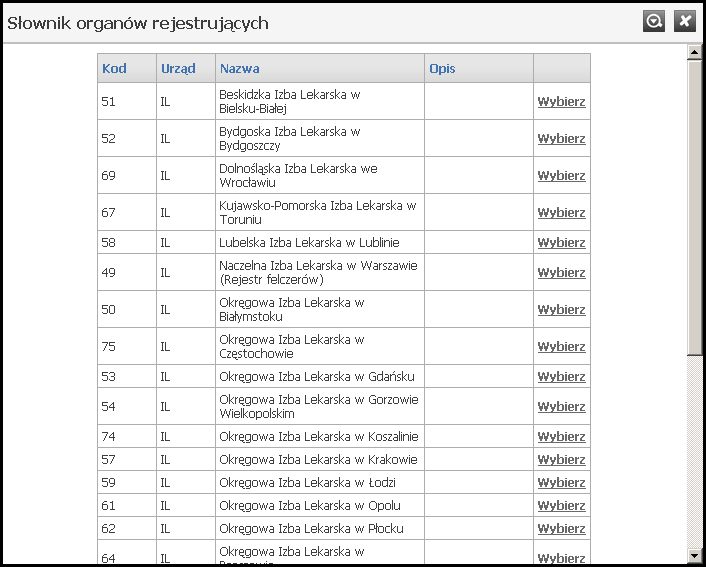Select Wybierz for Izba Lekarska w Krakowie
Viewport: 706px width, 567px height.
561,460
